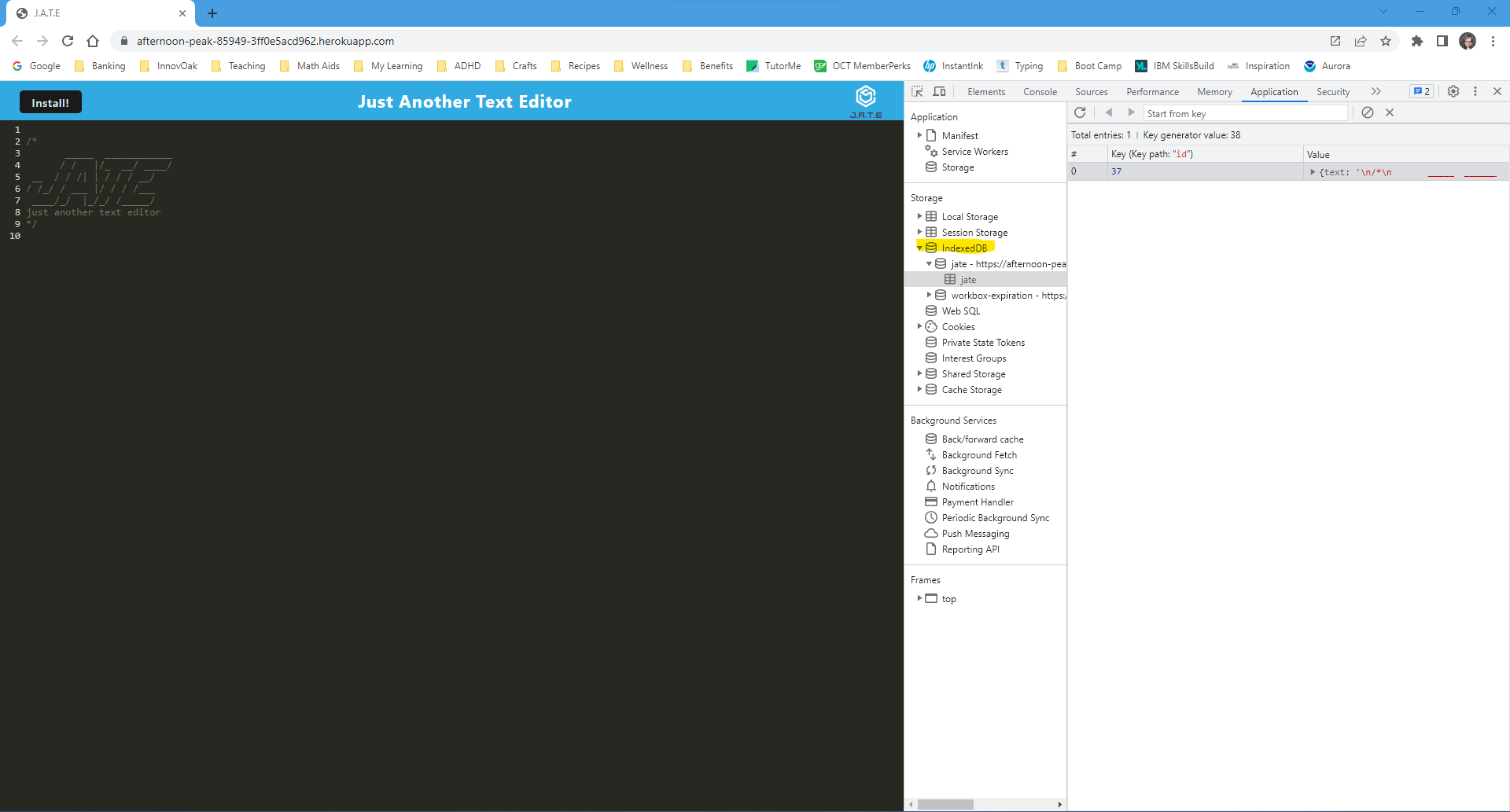This screenshot has width=1510, height=812.
Task: Expand the record value {text: '\n/*\n'}
Action: click(1313, 171)
